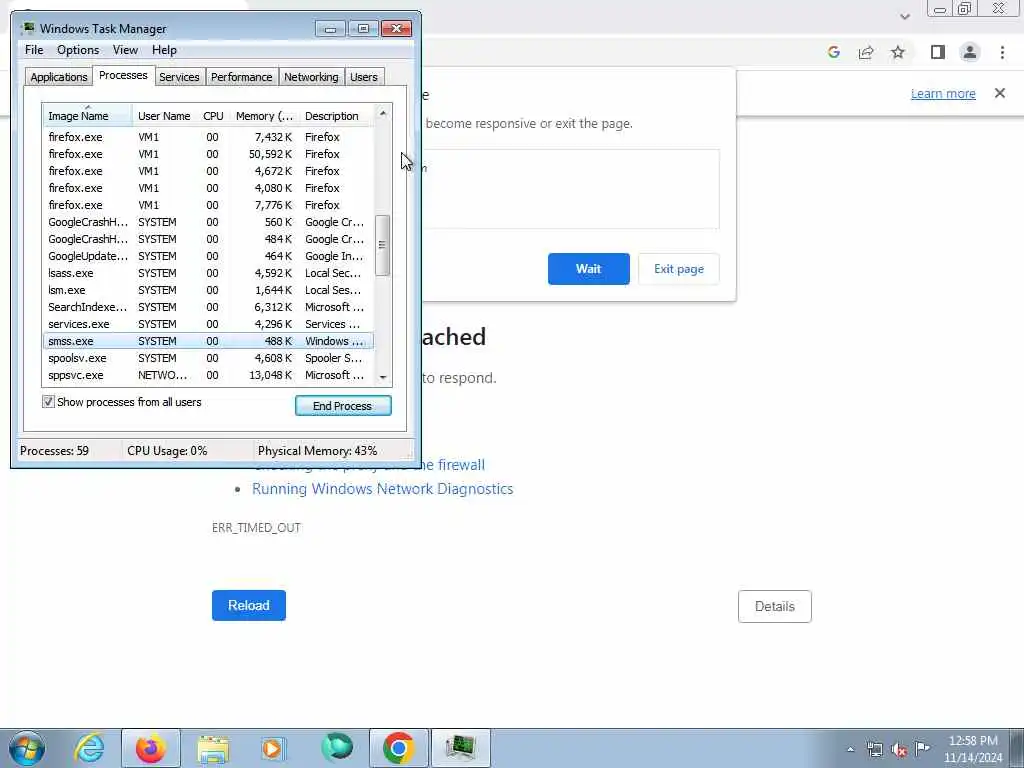
Task: Open the Learn more link
Action: click(x=943, y=93)
